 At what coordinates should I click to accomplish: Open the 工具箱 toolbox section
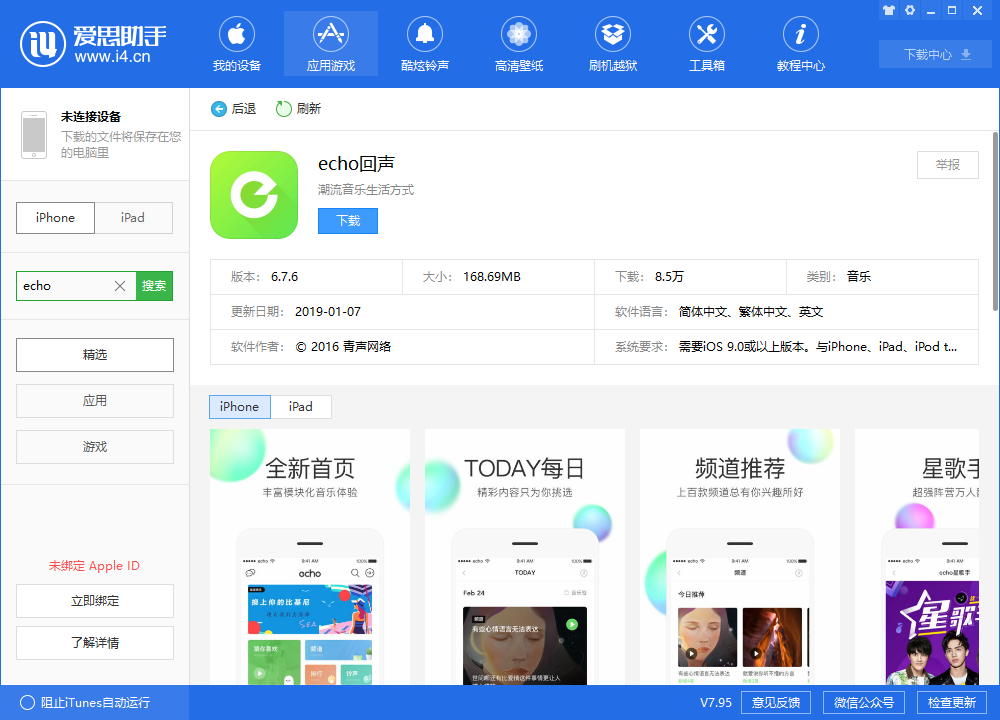pos(706,46)
